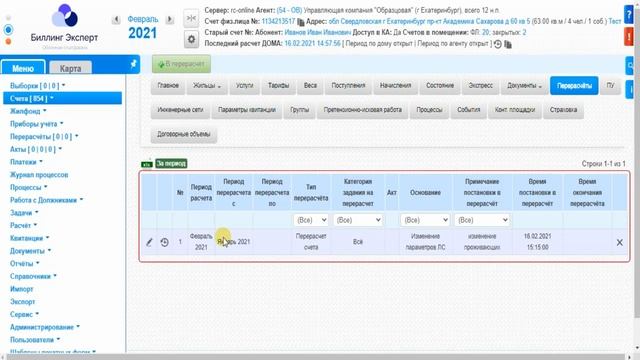
Task: Open the Главное tab
Action: 168,86
